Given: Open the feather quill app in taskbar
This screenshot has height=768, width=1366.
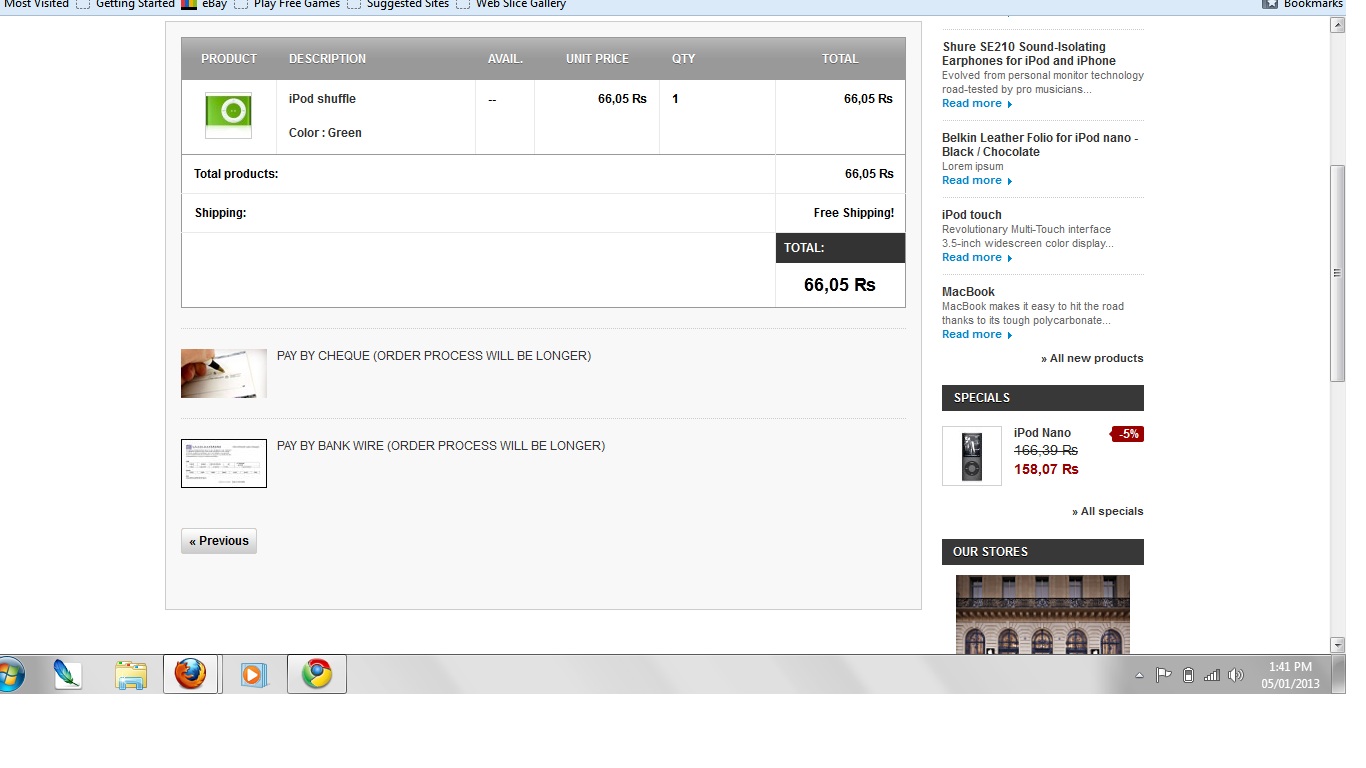Looking at the screenshot, I should point(67,674).
